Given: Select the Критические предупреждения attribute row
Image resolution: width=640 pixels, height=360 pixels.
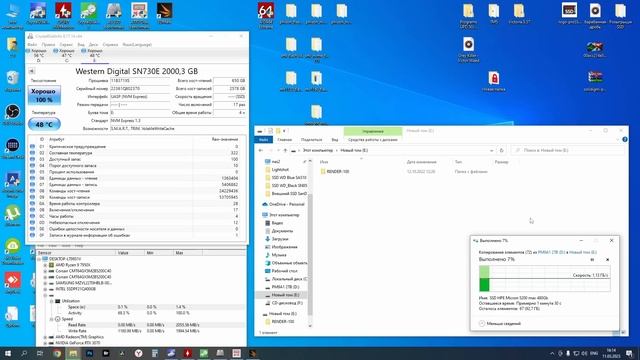Looking at the screenshot, I should 135,146.
